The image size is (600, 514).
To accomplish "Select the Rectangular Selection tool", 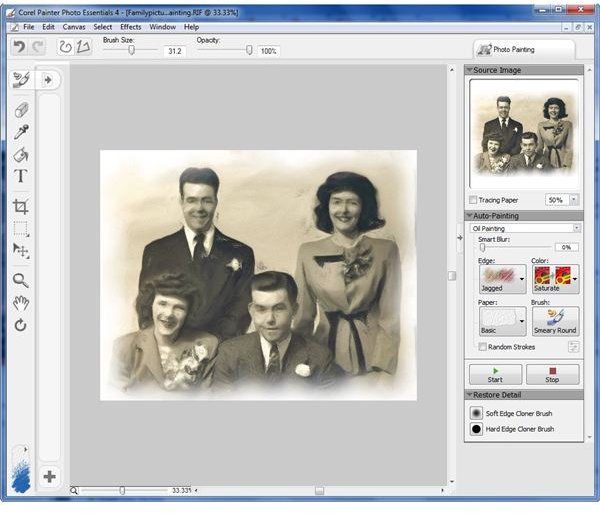I will click(21, 229).
